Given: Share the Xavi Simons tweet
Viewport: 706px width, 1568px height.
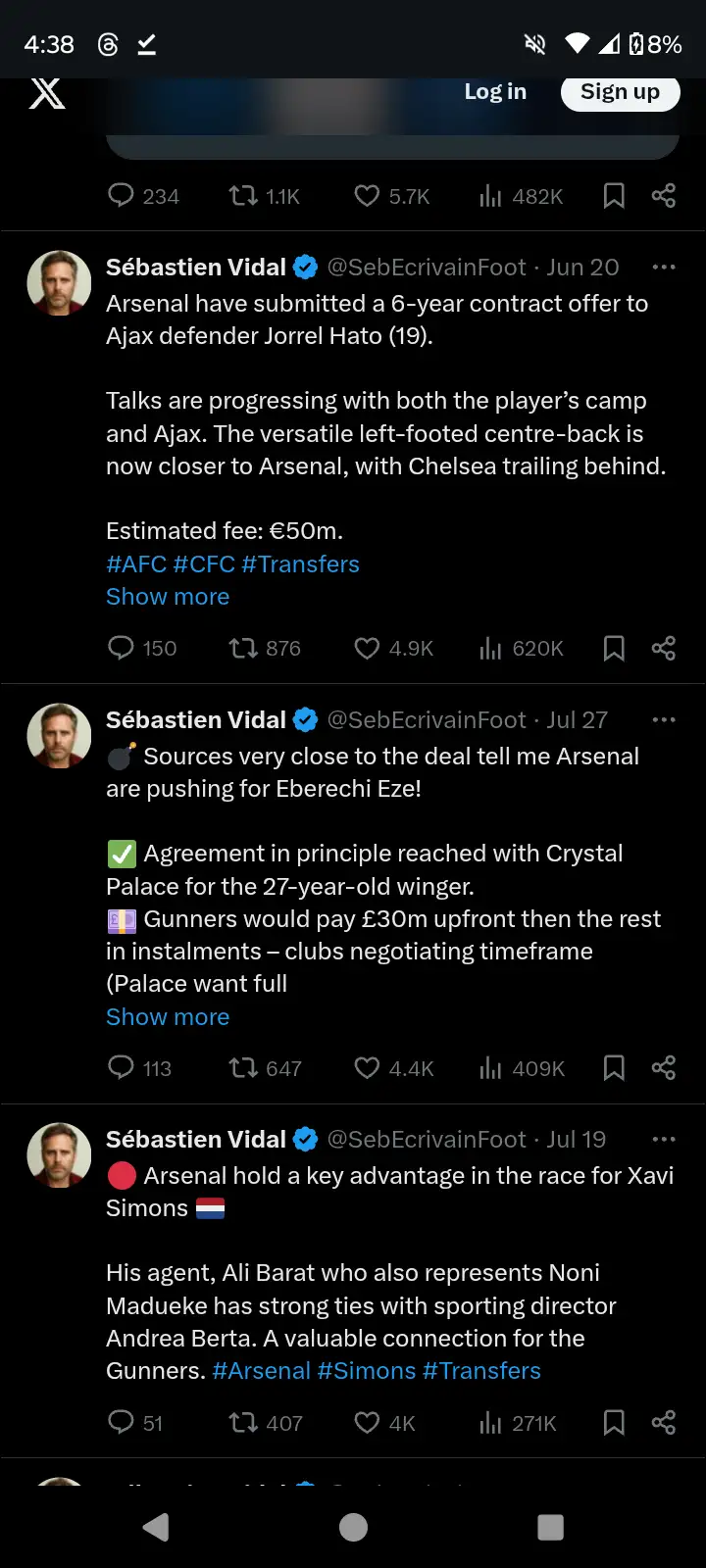Looking at the screenshot, I should click(664, 1423).
